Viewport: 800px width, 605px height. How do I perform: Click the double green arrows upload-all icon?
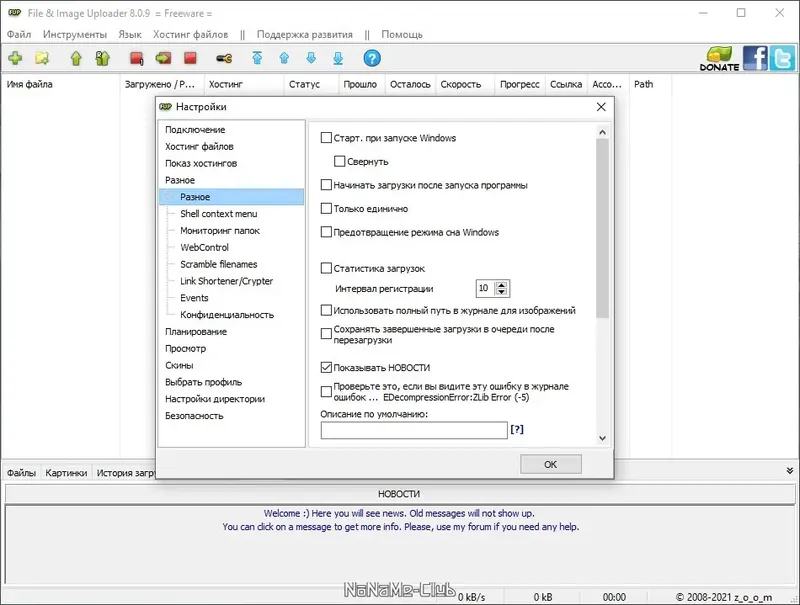coord(103,58)
